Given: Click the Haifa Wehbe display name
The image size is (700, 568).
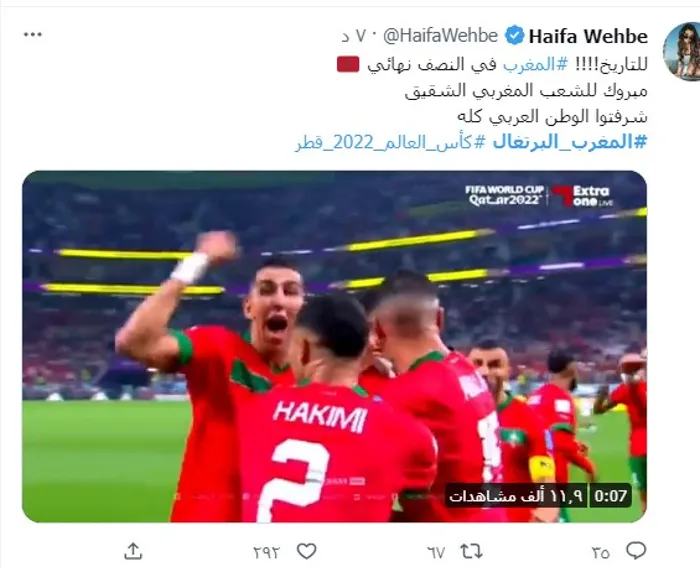Looking at the screenshot, I should [588, 36].
